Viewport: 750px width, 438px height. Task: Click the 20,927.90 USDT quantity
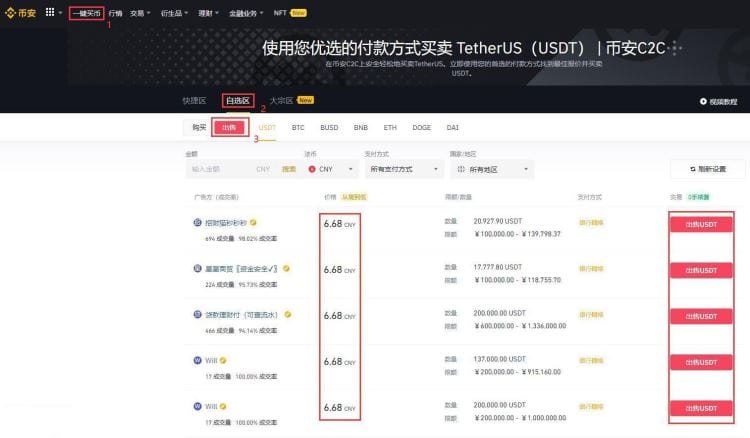[497, 221]
